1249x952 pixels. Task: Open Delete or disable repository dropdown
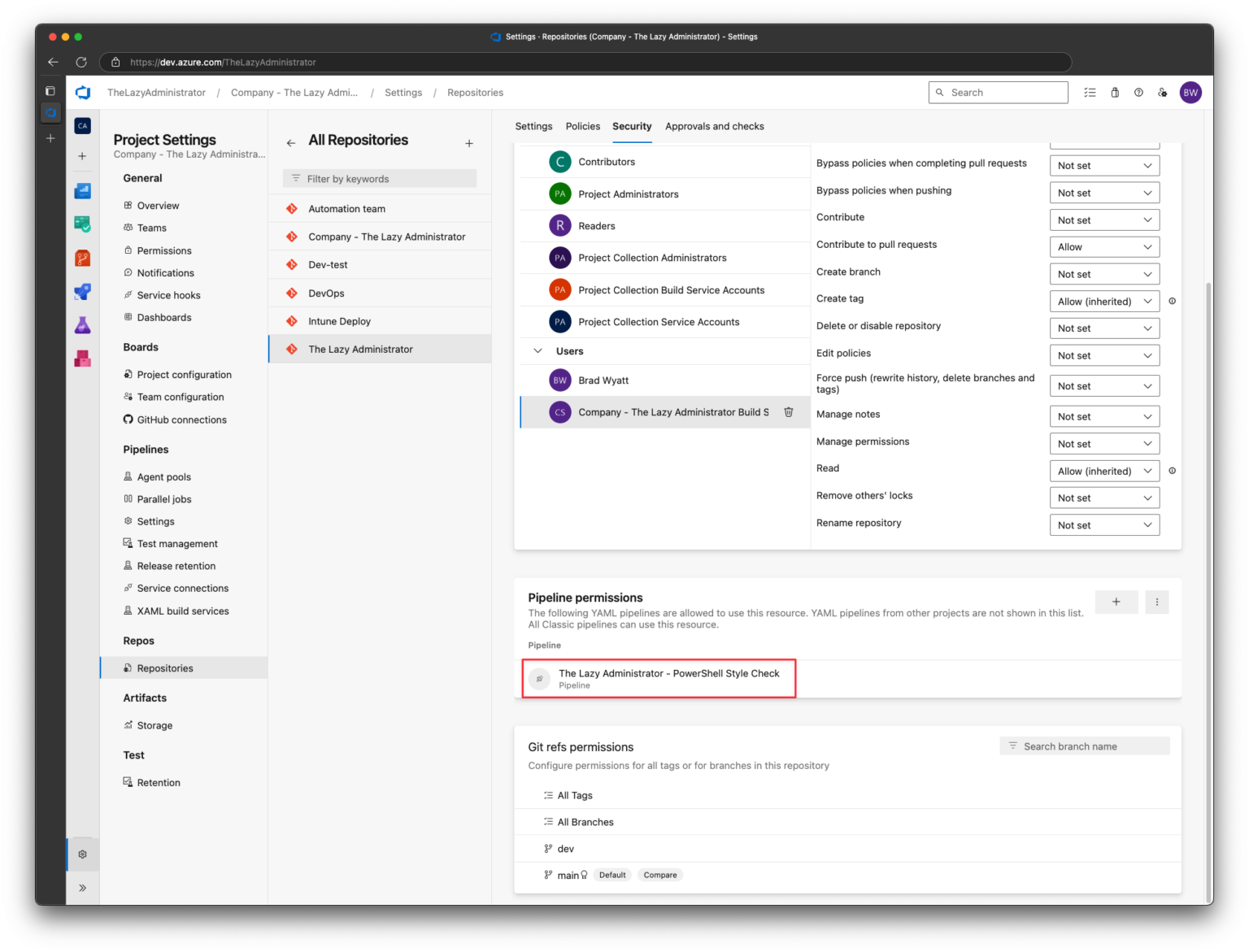[x=1104, y=328]
